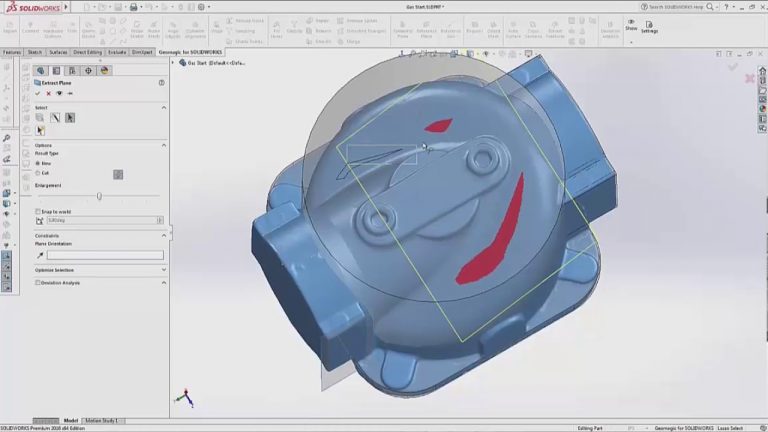
Task: Open the Settings icon in ribbon
Action: coord(649,27)
